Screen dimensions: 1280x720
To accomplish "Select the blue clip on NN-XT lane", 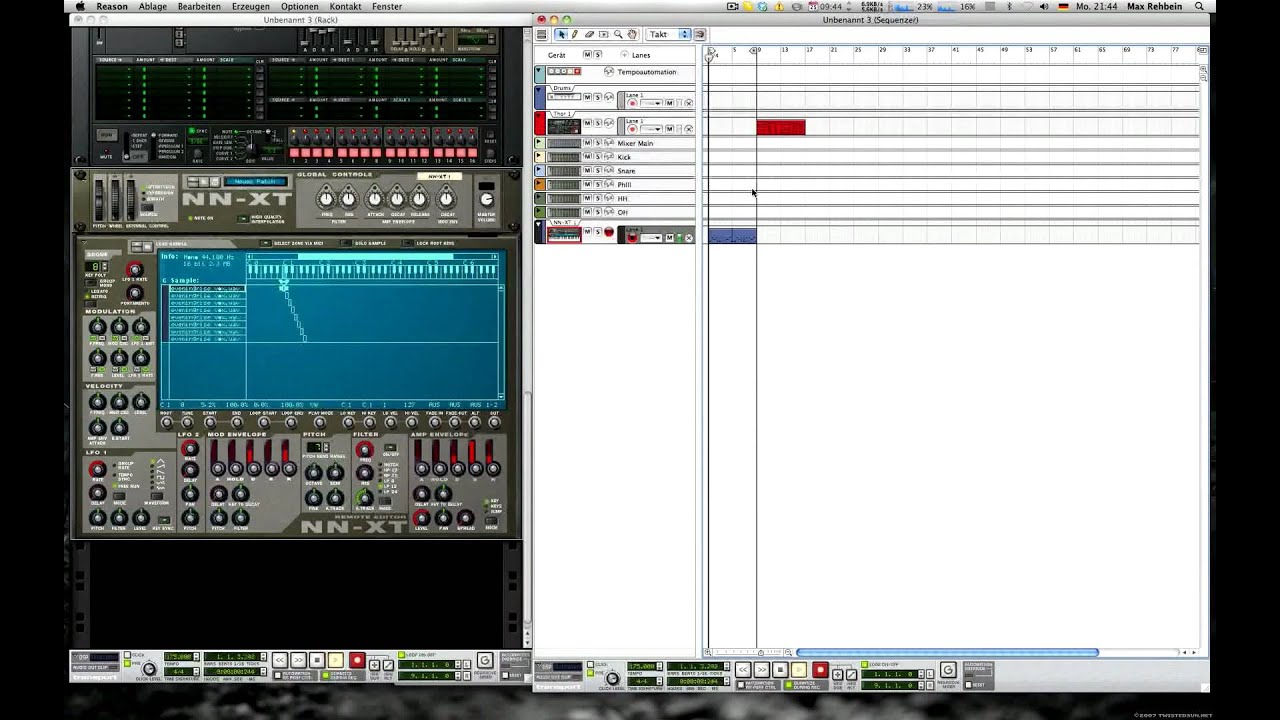I will coord(733,235).
